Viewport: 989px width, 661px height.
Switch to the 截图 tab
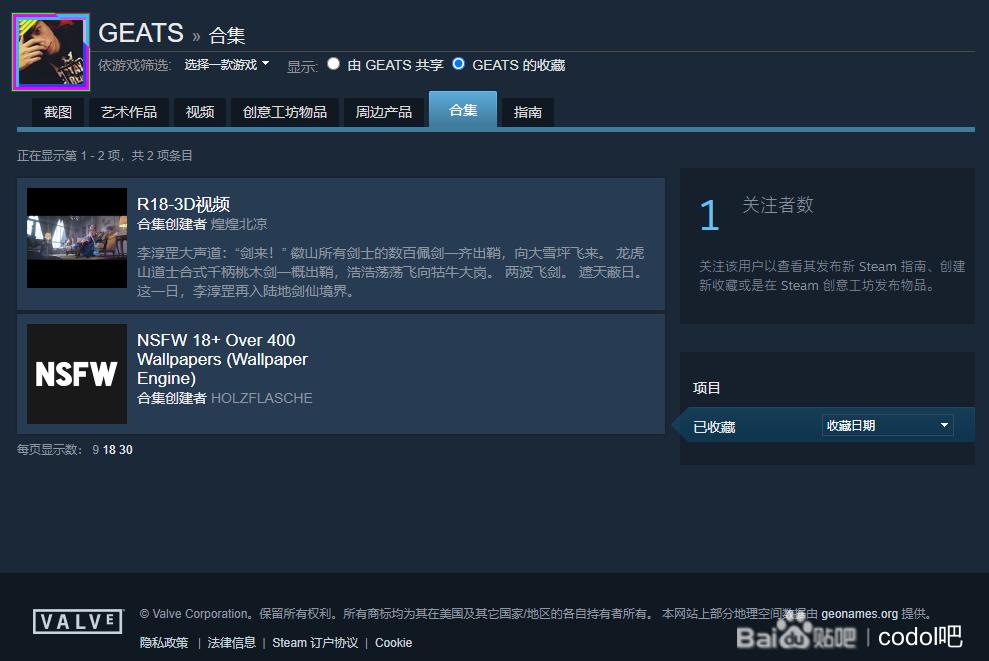tap(57, 112)
